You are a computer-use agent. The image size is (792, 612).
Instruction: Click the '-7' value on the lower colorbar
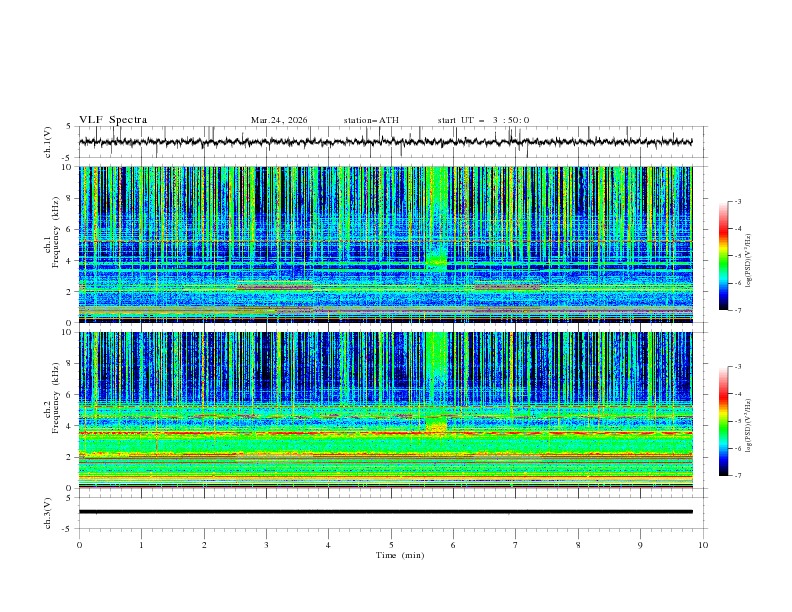click(x=738, y=476)
